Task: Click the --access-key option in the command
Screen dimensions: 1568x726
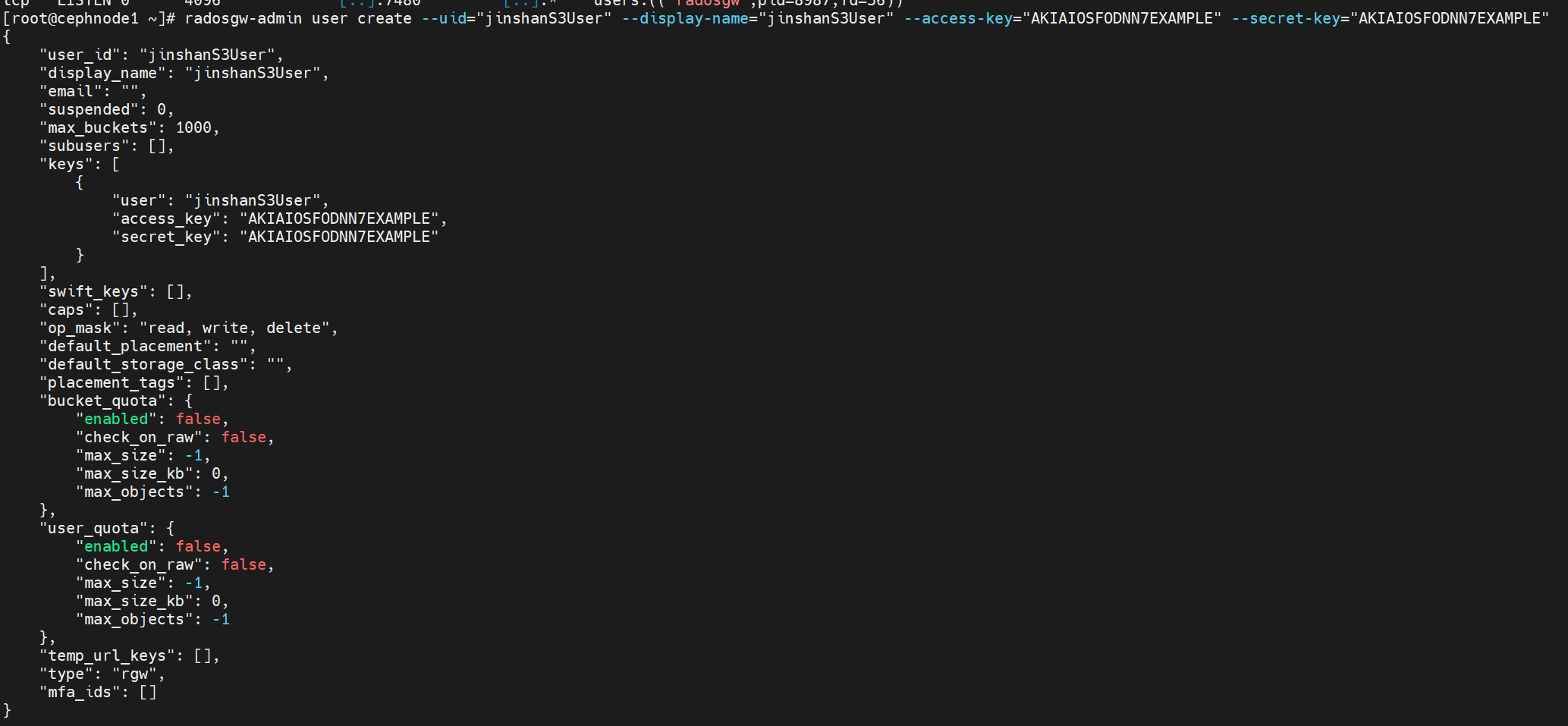Action: (958, 18)
